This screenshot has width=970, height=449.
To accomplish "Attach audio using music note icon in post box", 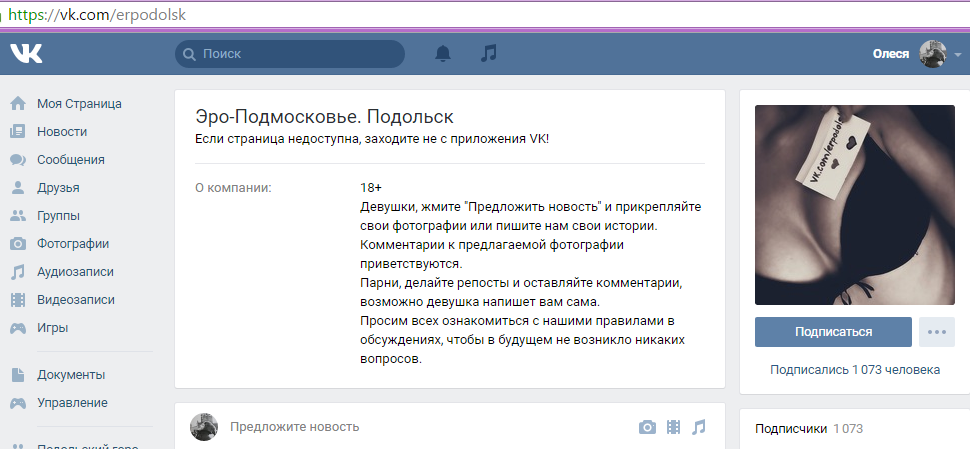I will 698,427.
